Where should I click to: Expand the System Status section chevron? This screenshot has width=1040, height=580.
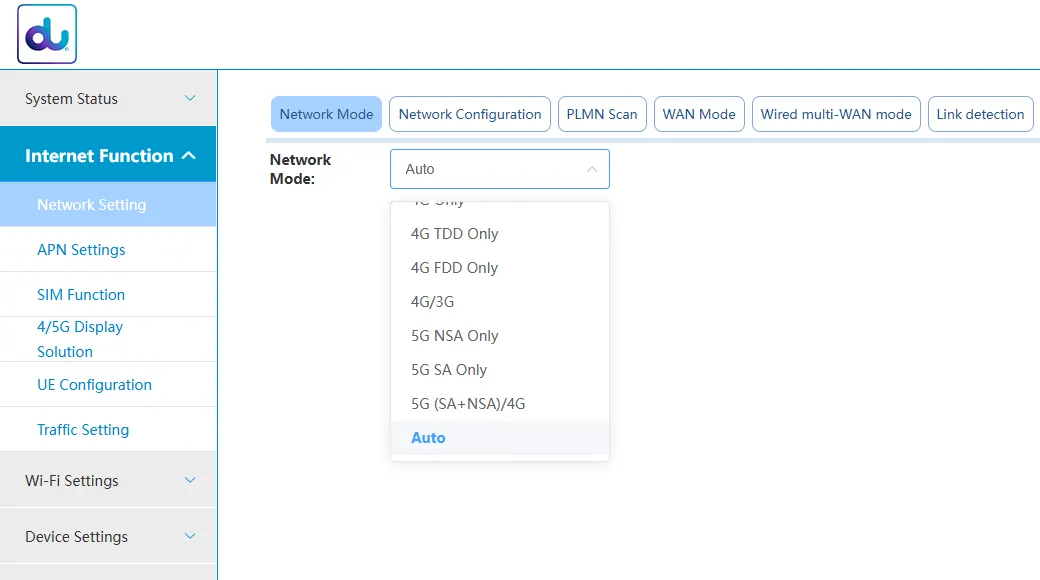pos(190,98)
